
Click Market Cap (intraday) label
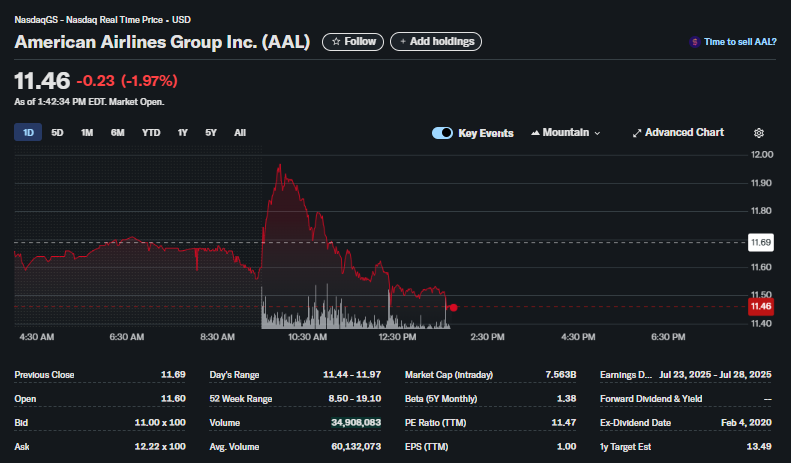[x=449, y=375]
